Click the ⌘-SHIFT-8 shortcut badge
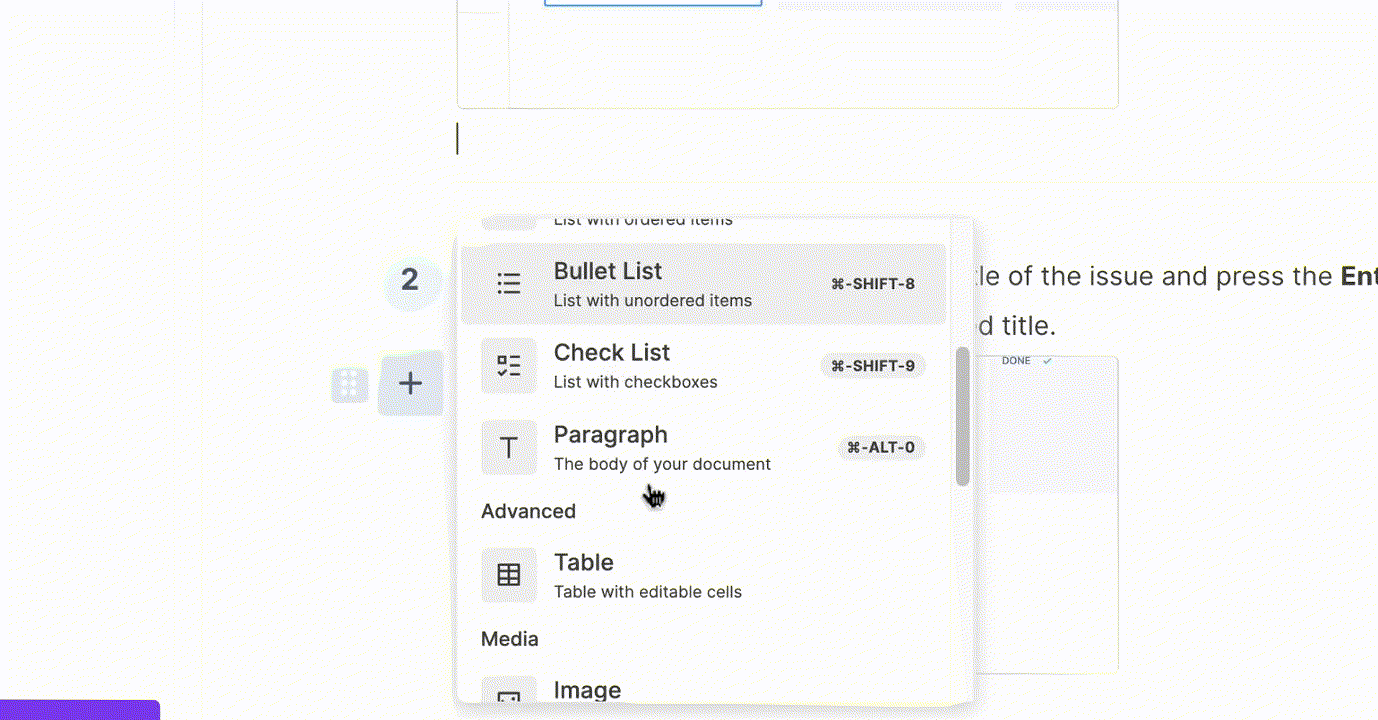This screenshot has width=1378, height=720. [873, 284]
